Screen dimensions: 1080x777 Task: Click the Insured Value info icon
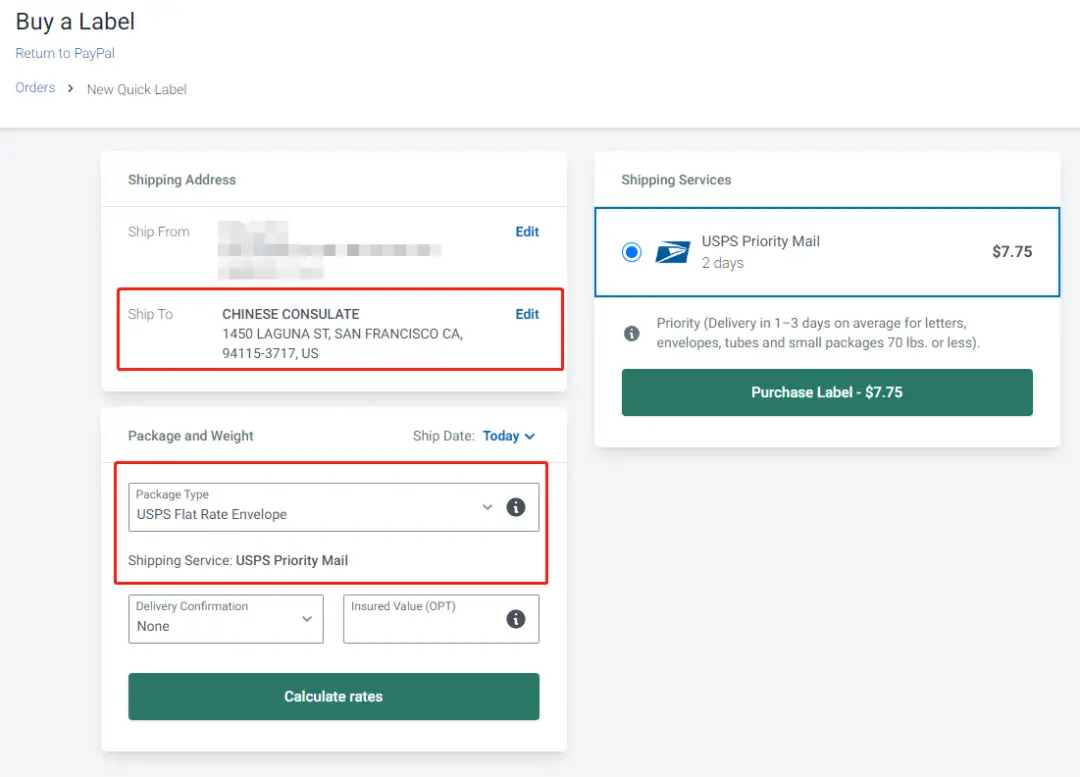point(516,619)
